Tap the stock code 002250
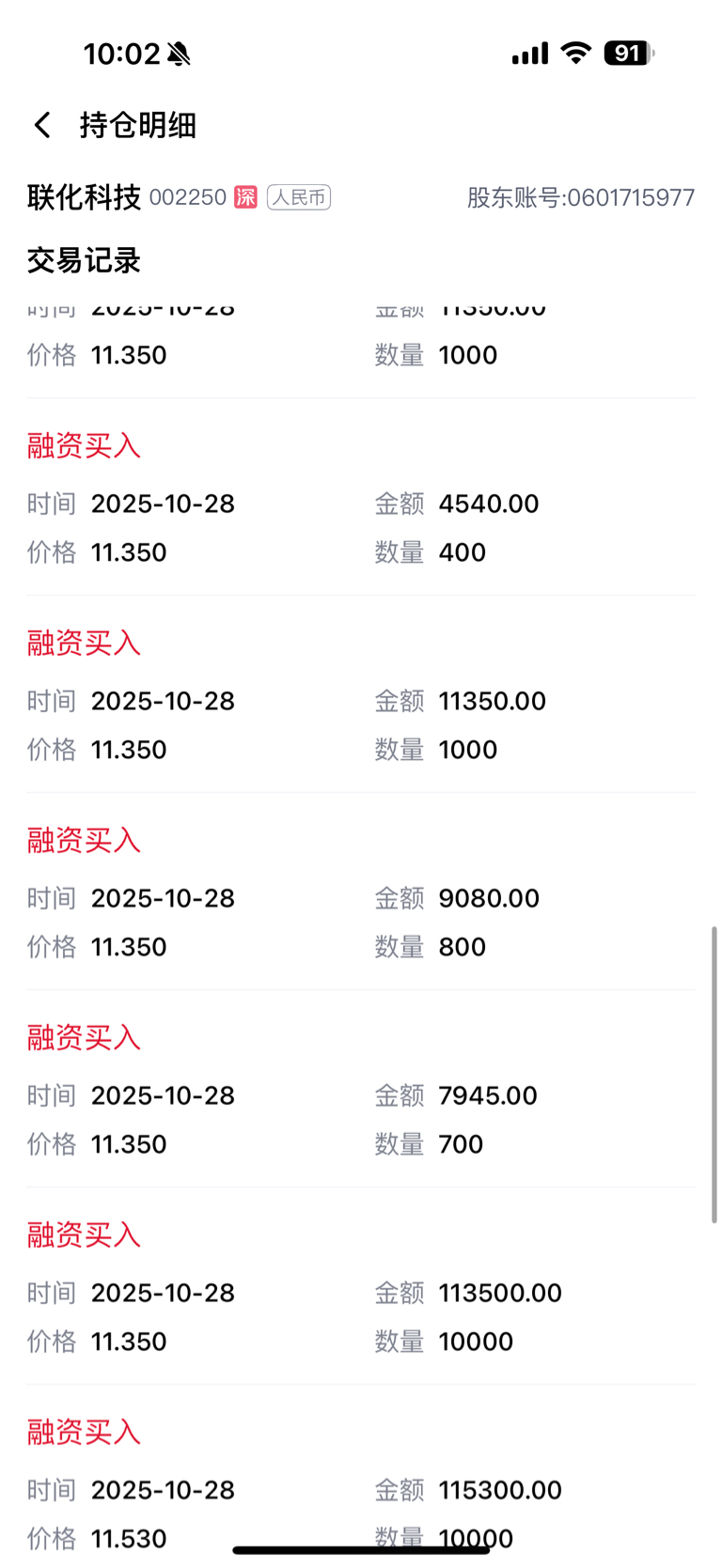The height and width of the screenshot is (1568, 722). pos(188,197)
